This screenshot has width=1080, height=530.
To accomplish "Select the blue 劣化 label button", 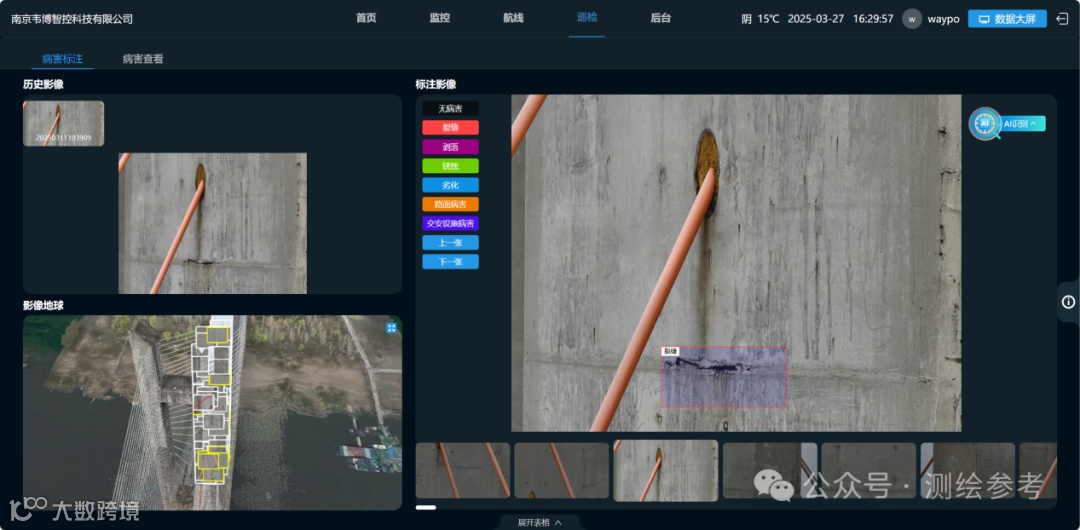I will (x=450, y=185).
